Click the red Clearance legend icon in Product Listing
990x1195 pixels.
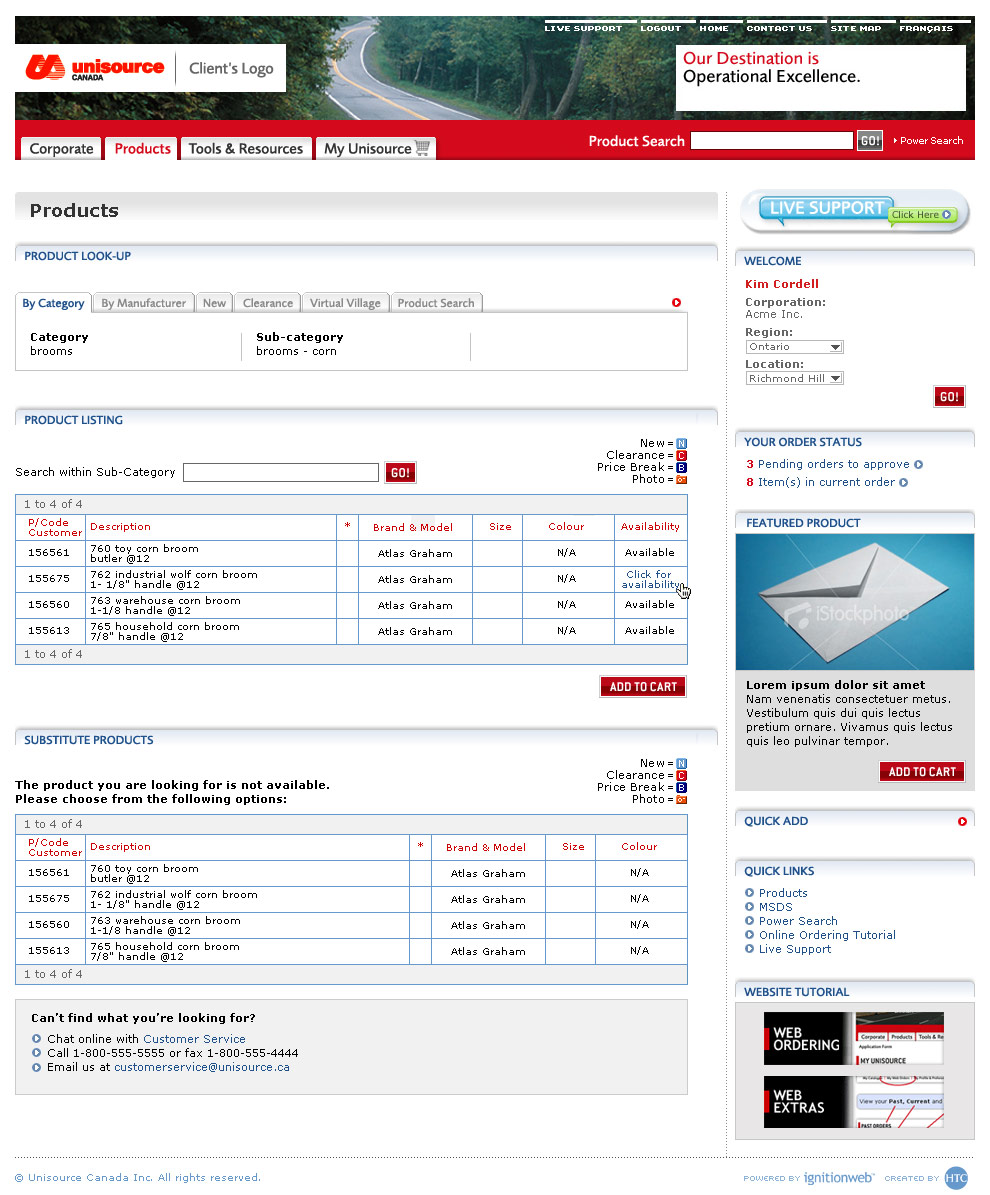pyautogui.click(x=682, y=455)
